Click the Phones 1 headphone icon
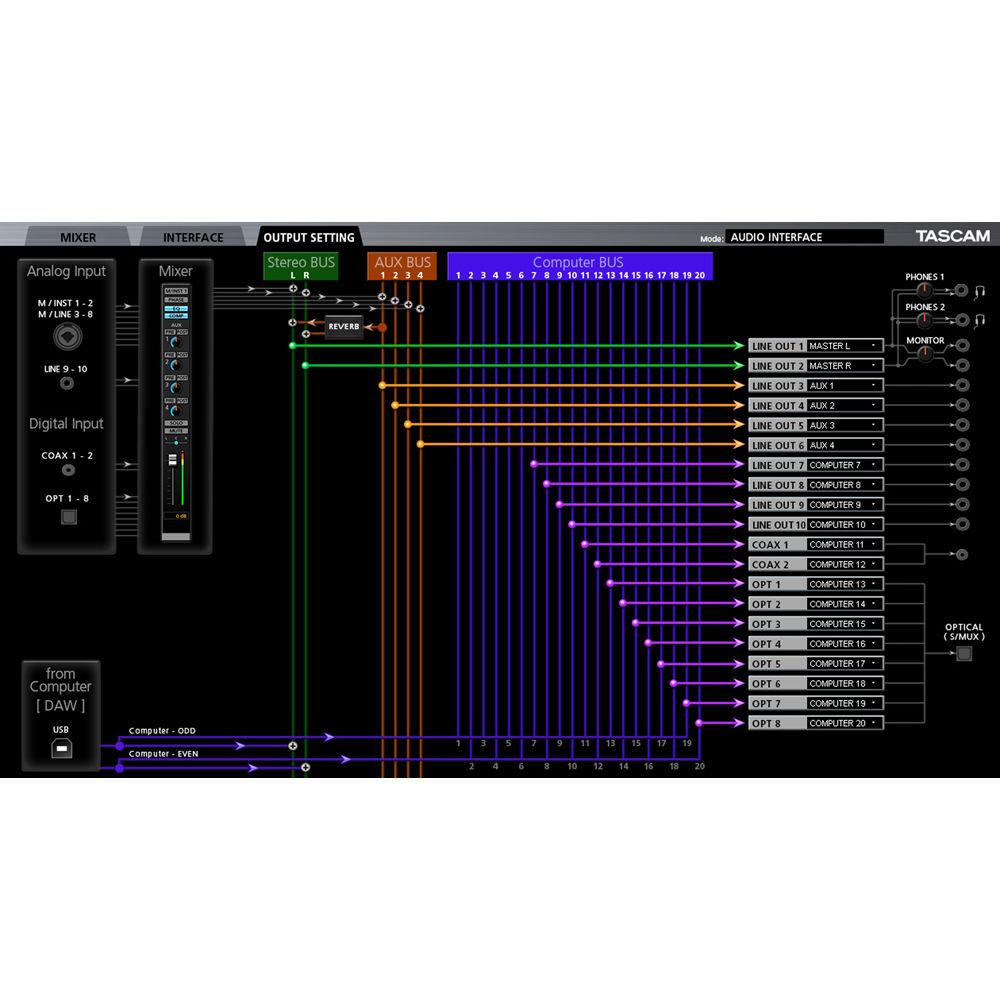The width and height of the screenshot is (1000, 1000). [x=981, y=291]
